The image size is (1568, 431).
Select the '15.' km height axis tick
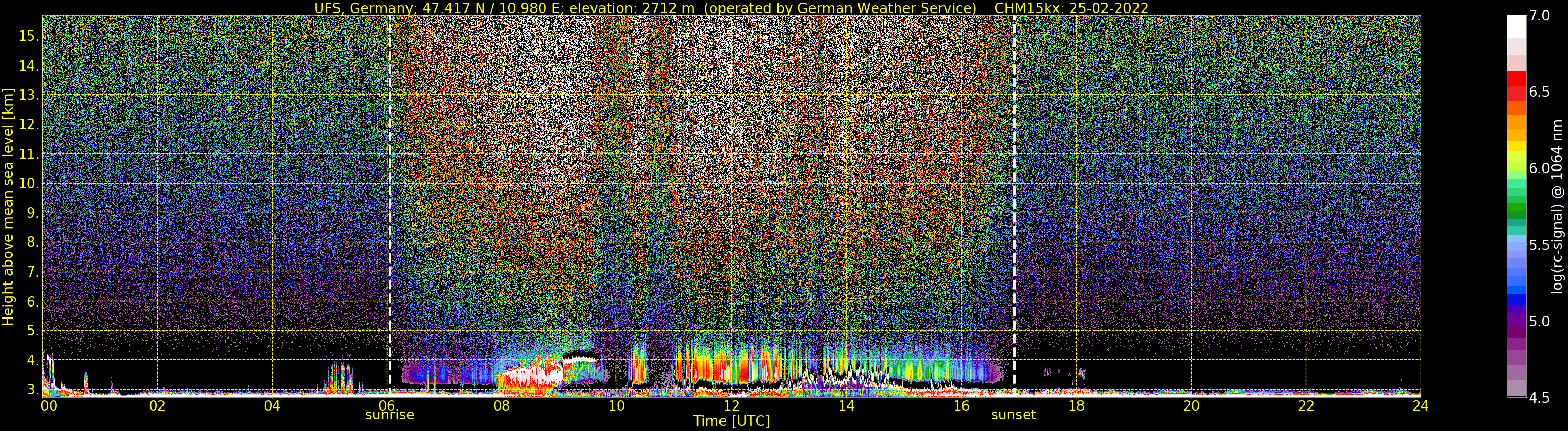[29, 36]
